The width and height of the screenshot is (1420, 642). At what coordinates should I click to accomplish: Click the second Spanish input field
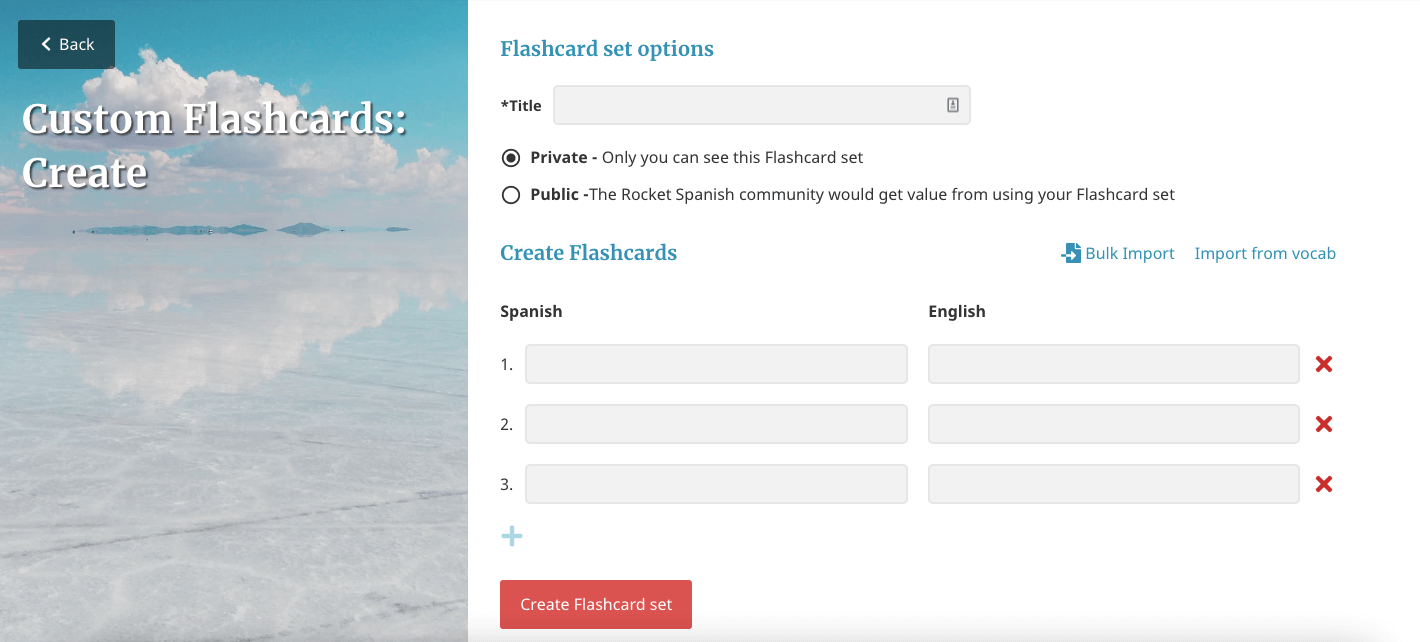click(716, 424)
